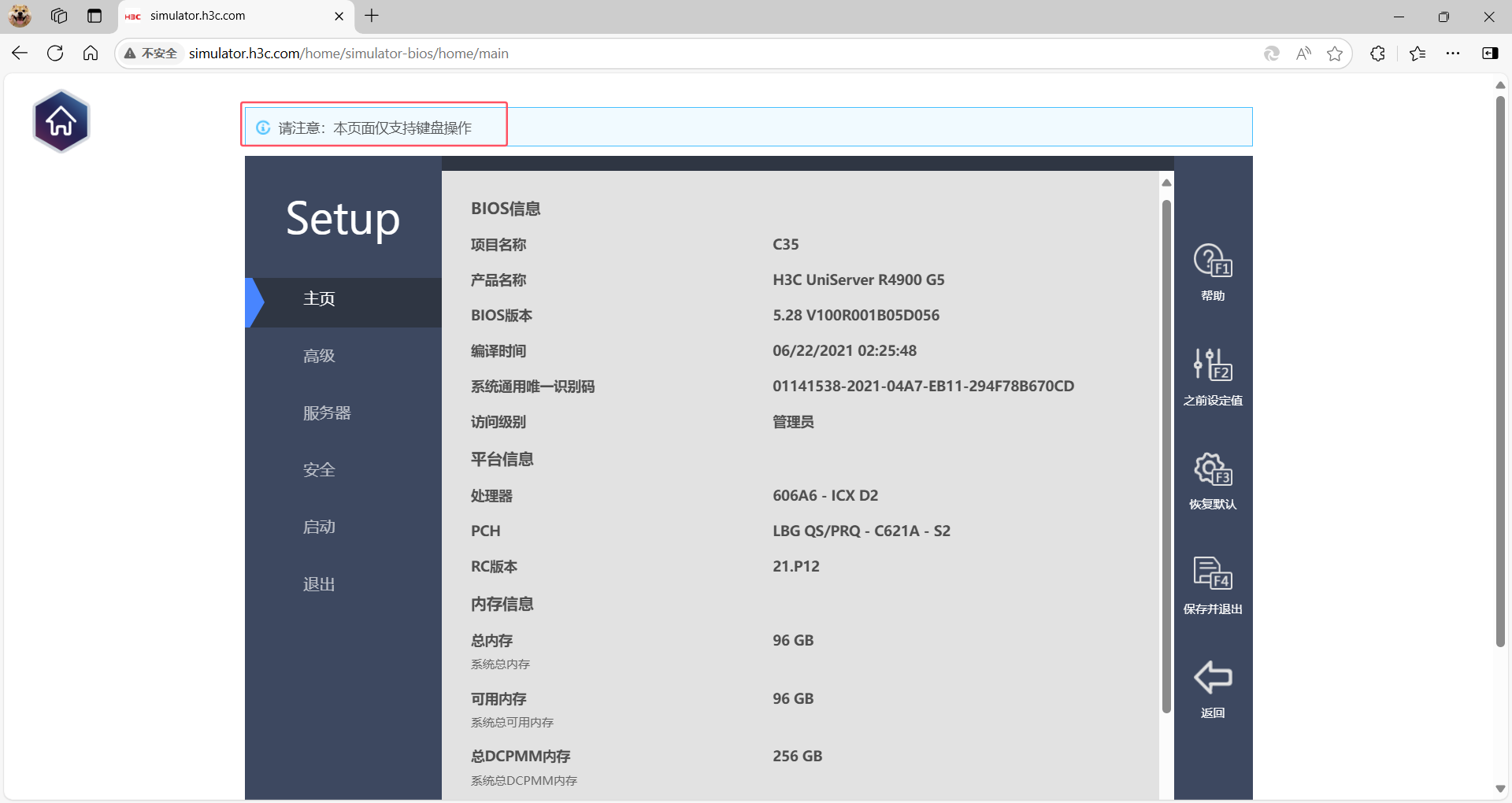Go back with browser back arrow
The image size is (1512, 803).
20,54
